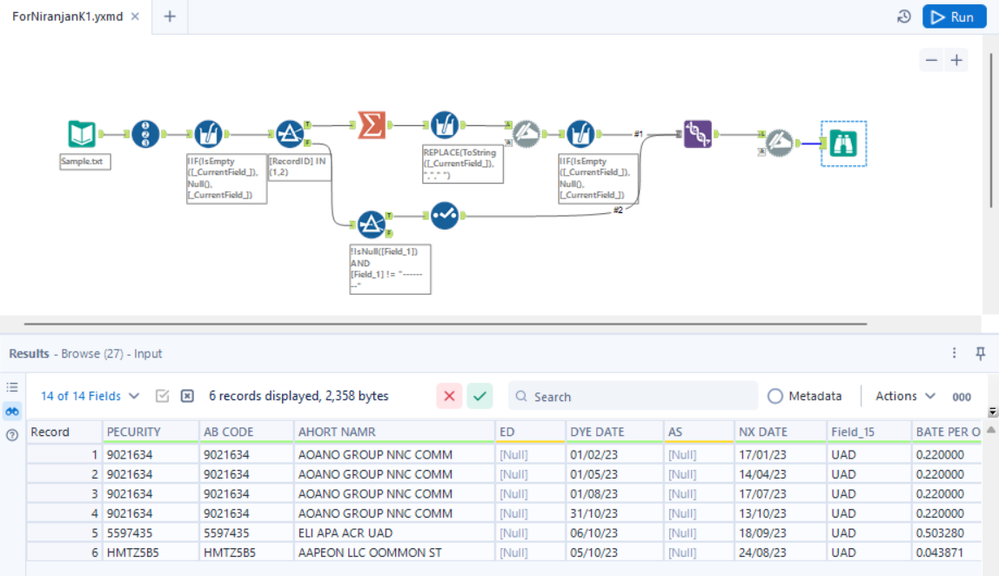Select the first Multi-Field Formula tool after Record ID

pyautogui.click(x=208, y=134)
